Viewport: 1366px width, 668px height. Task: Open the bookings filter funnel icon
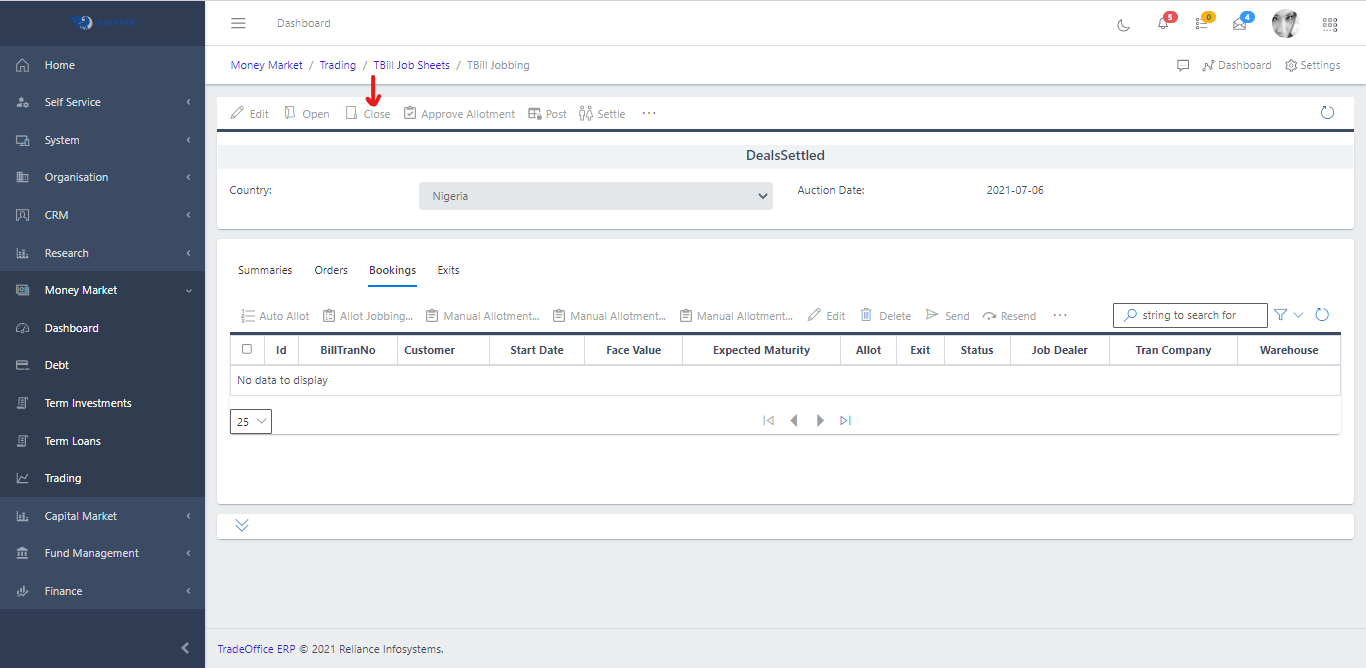pos(1280,315)
